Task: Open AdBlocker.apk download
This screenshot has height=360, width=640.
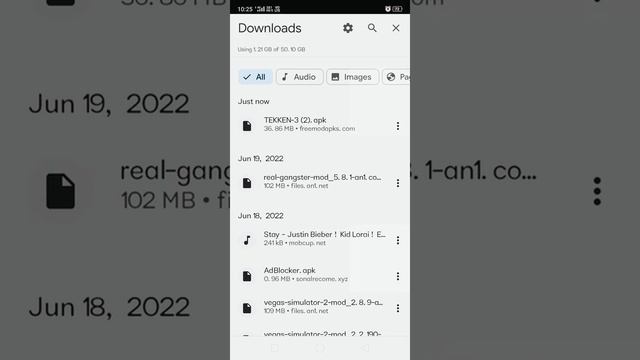Action: [320, 275]
